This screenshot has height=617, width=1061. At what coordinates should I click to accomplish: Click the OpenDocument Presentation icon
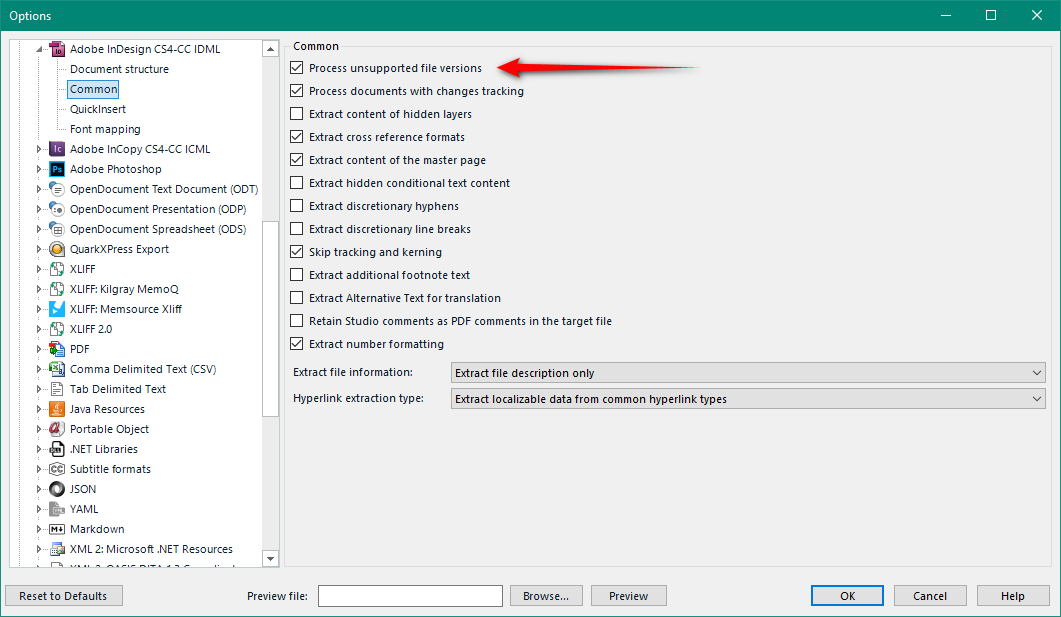pyautogui.click(x=58, y=209)
